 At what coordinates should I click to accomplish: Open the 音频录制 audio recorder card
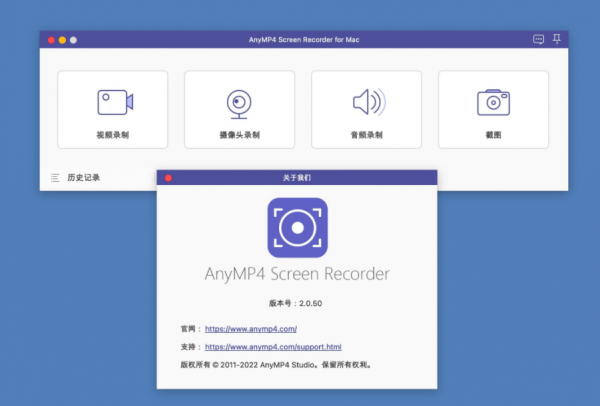(x=367, y=109)
